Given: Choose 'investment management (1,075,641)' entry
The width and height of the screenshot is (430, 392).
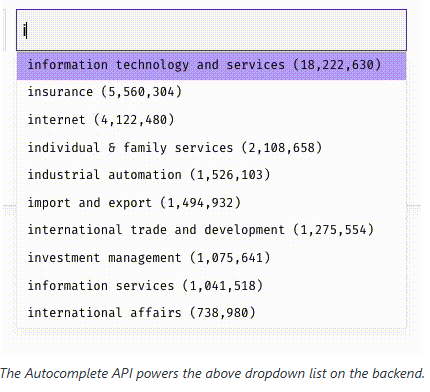Looking at the screenshot, I should point(211,258).
